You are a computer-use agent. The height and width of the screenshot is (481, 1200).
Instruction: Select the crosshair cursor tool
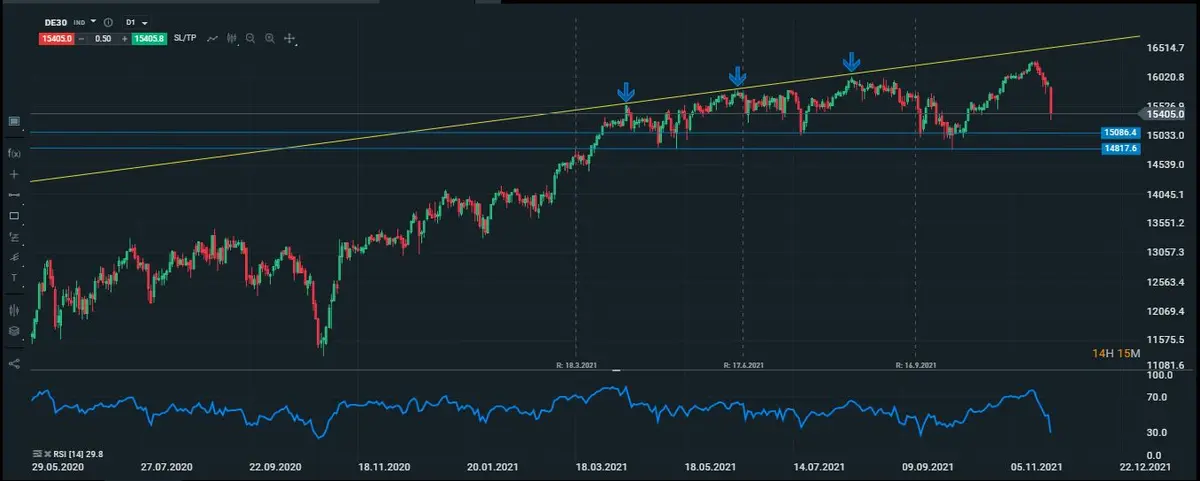pos(289,39)
